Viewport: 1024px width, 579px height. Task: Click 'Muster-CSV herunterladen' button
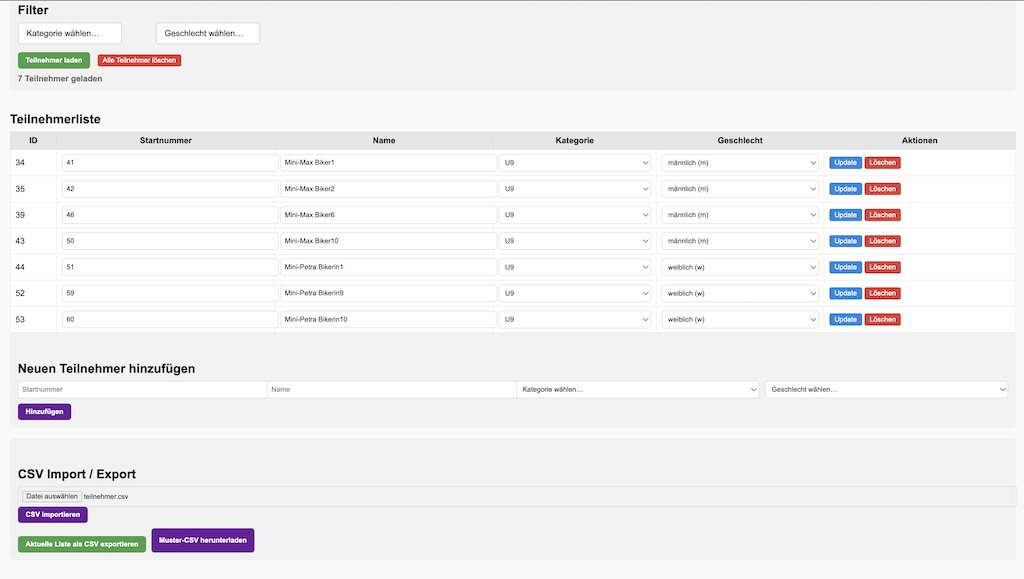coord(203,540)
